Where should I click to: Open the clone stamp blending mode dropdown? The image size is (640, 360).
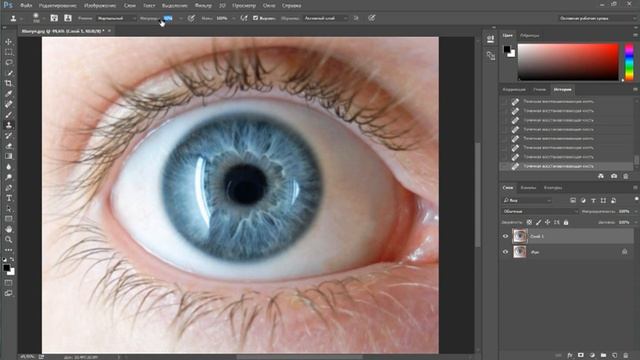coord(116,18)
